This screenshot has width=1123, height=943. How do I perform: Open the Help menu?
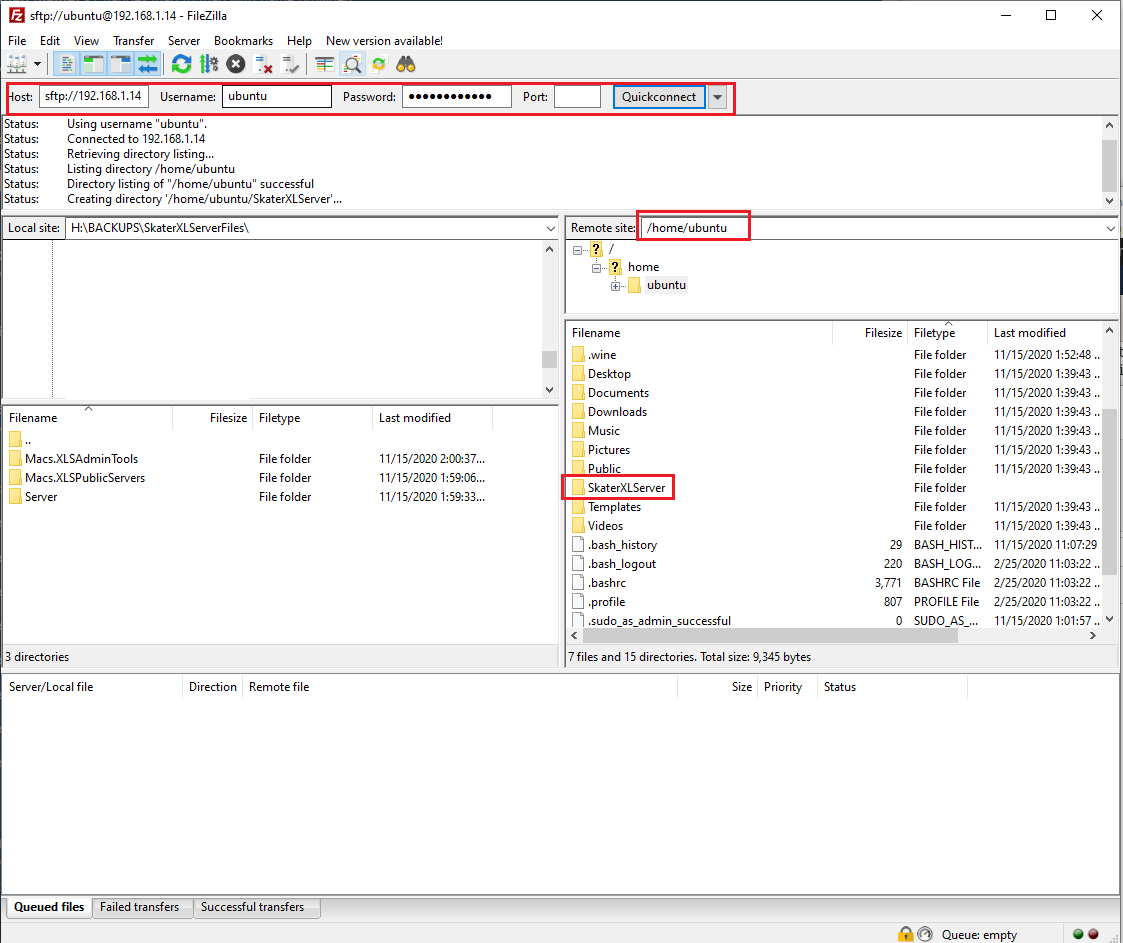pyautogui.click(x=299, y=41)
